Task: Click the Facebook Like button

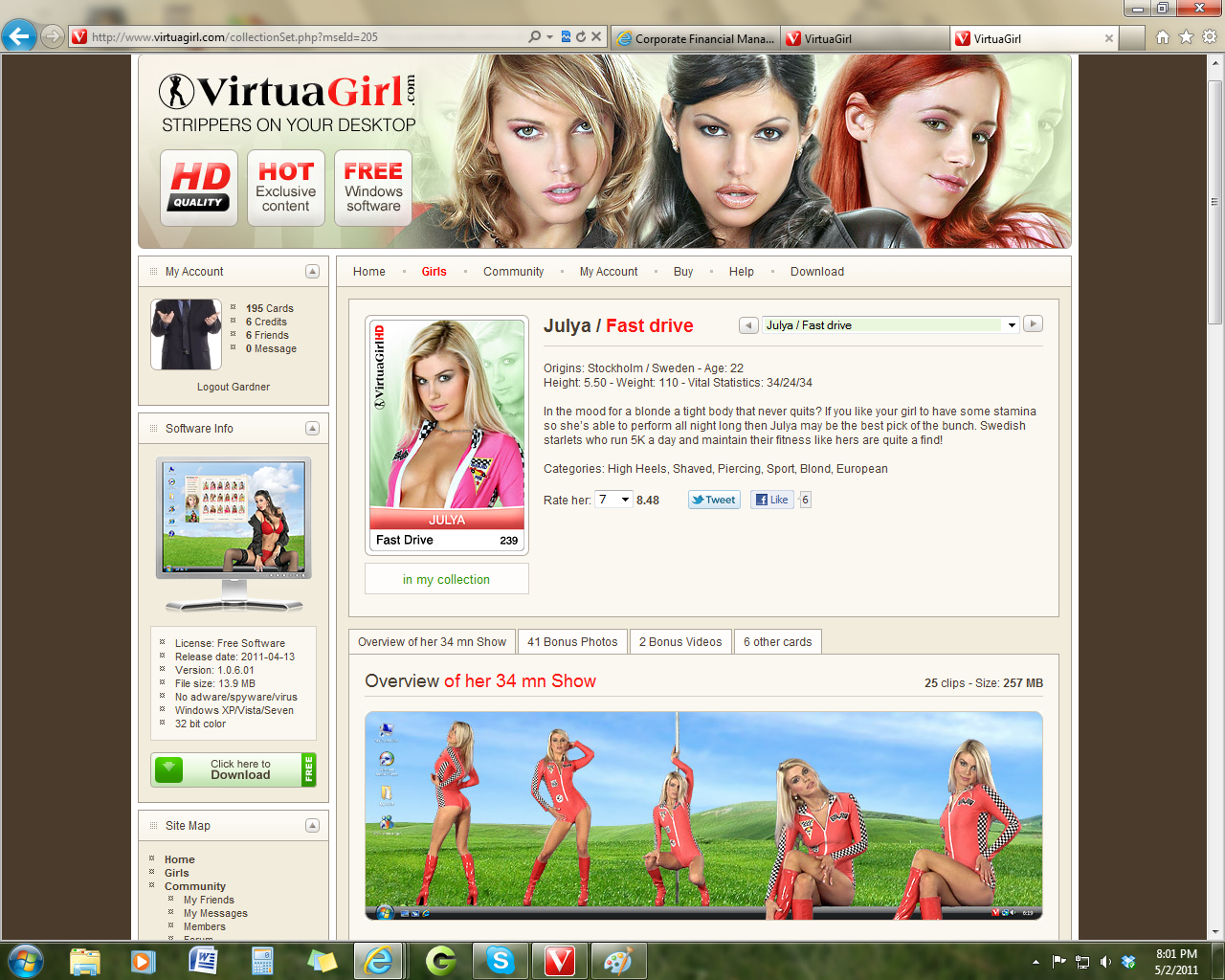Action: [771, 500]
